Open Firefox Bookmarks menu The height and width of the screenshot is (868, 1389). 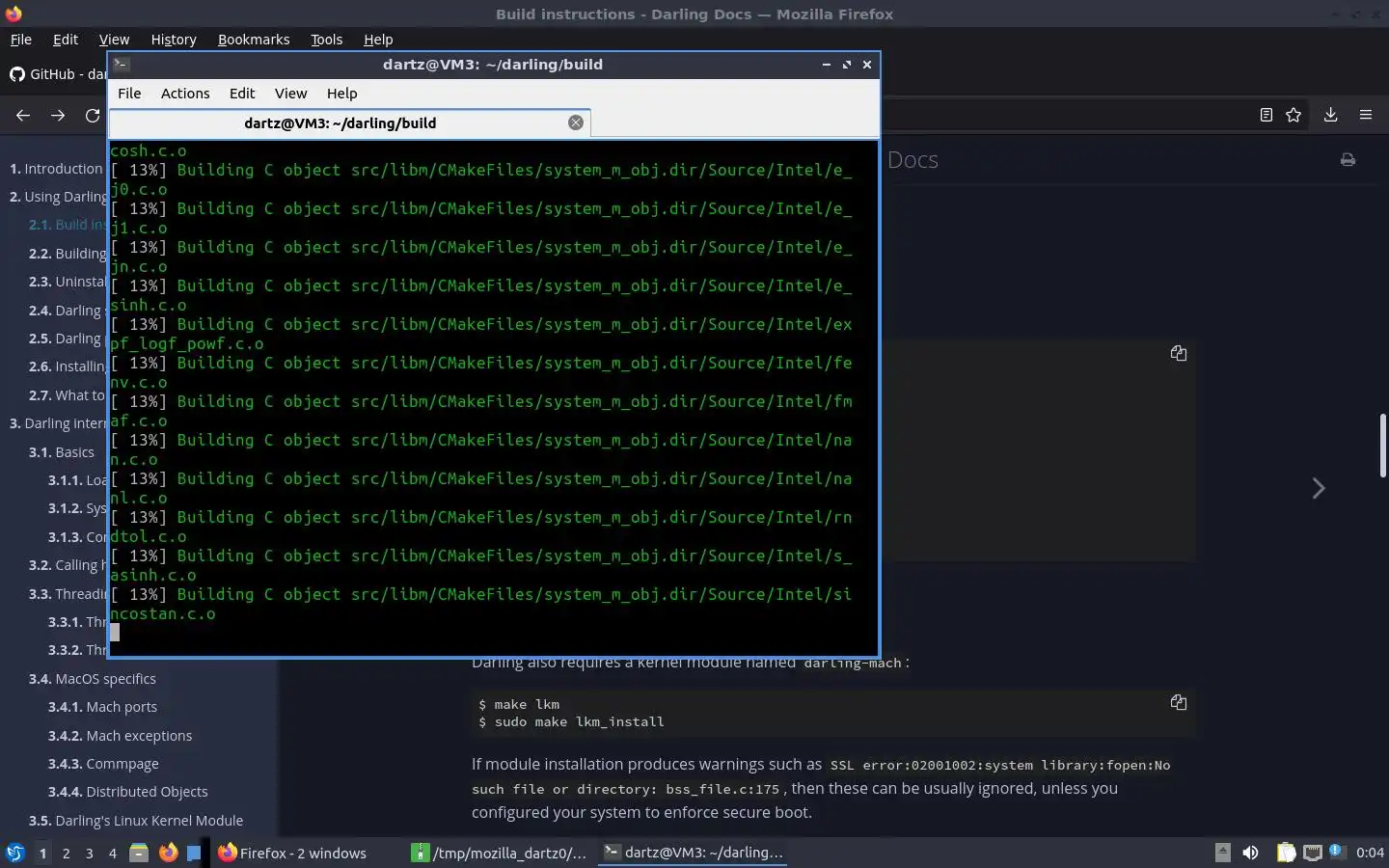click(x=254, y=40)
